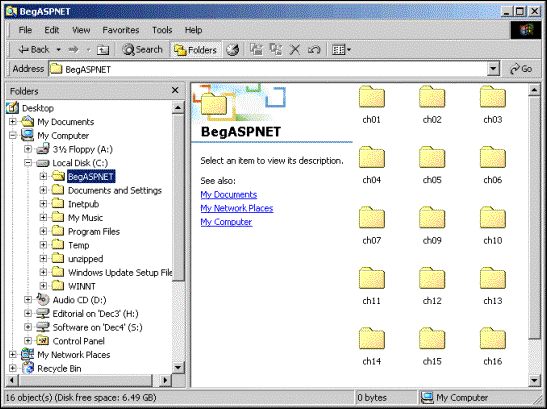The height and width of the screenshot is (409, 547).
Task: Select the ch15 folder icon
Action: pyautogui.click(x=432, y=339)
